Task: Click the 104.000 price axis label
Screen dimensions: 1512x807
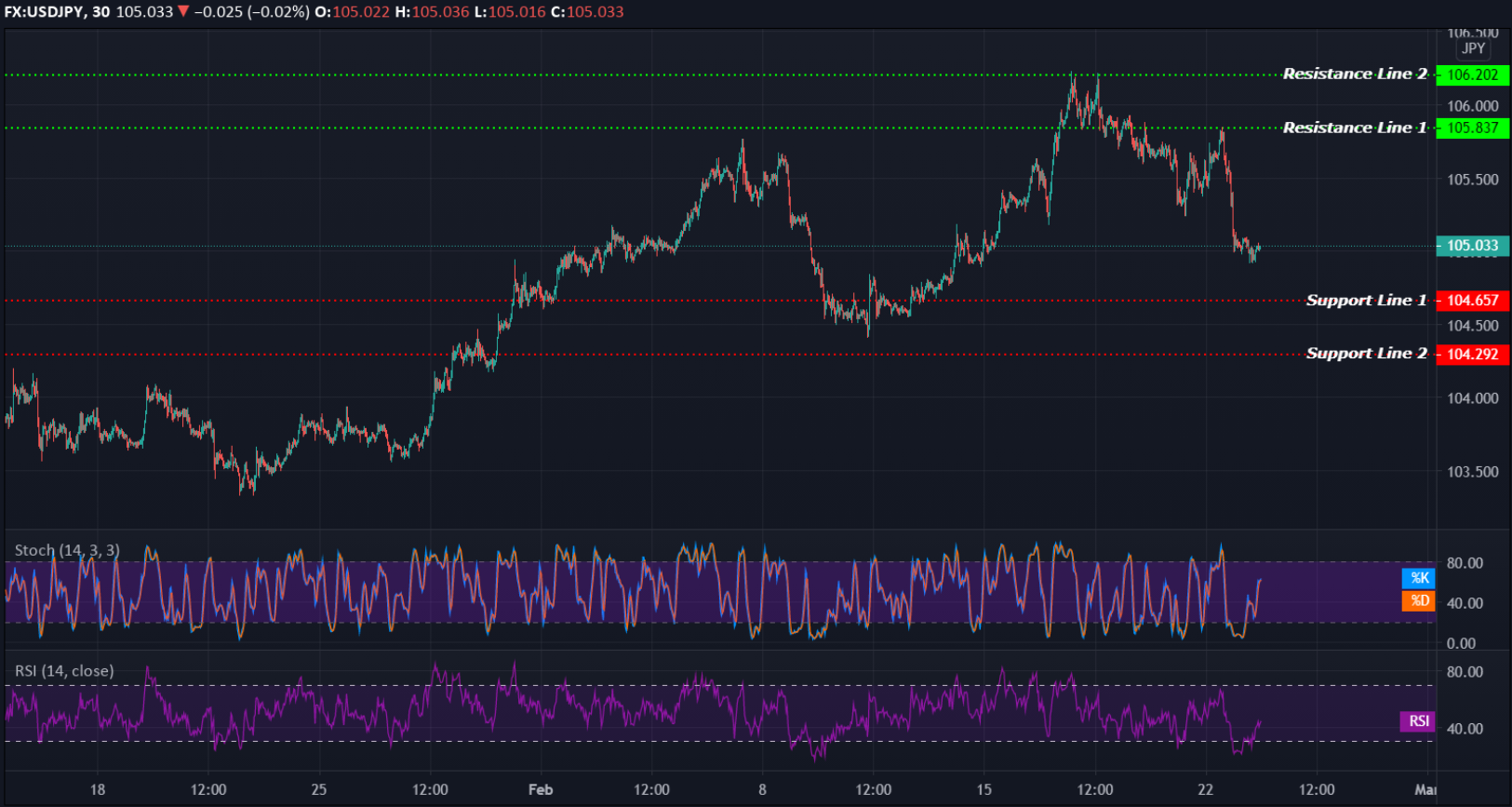Action: point(1473,398)
